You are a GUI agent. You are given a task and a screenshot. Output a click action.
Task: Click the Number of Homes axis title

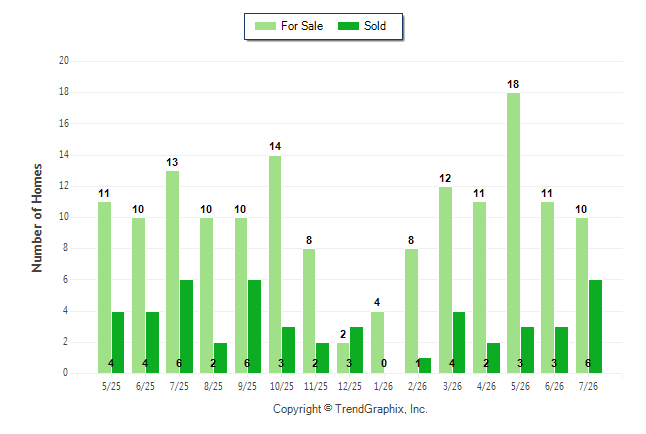(37, 218)
